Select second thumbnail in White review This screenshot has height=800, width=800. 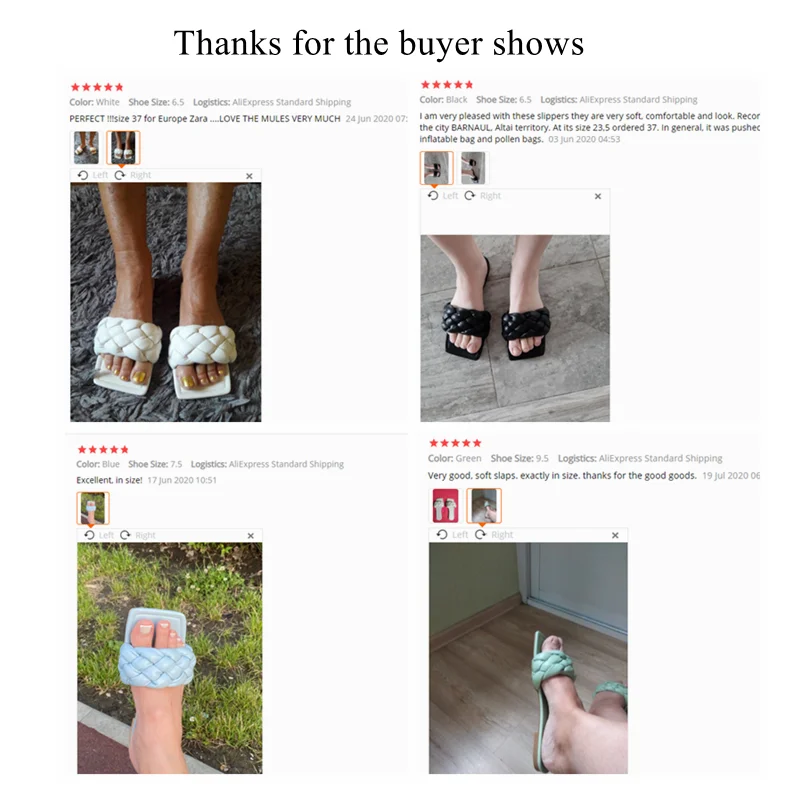[x=123, y=148]
